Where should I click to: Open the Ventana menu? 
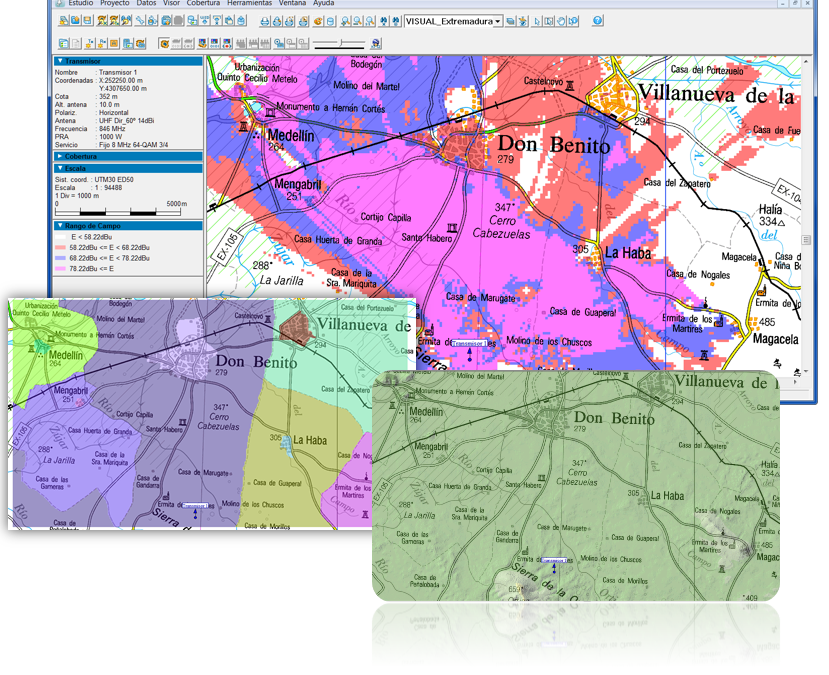click(x=292, y=3)
